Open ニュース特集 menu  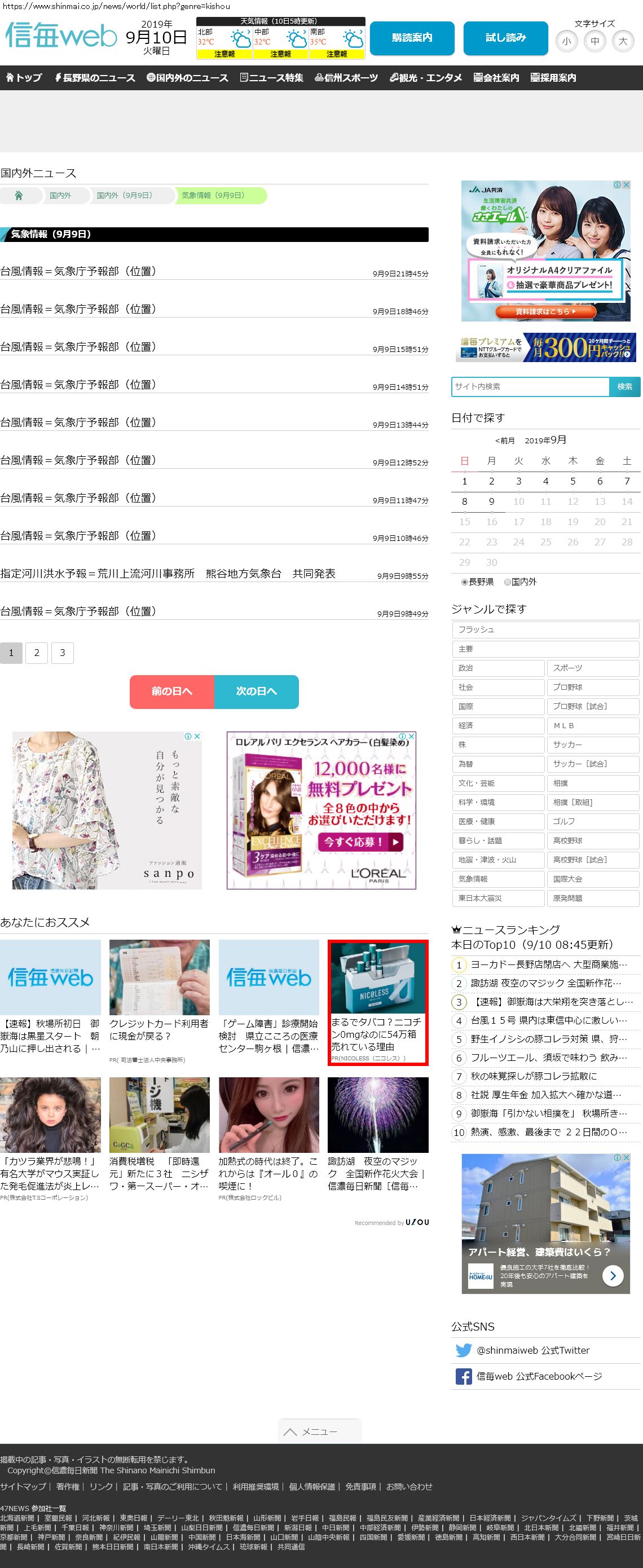pyautogui.click(x=271, y=78)
